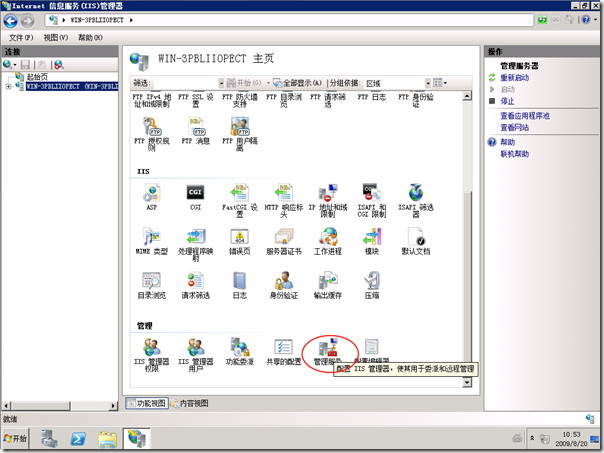Open the view mode dropdown button
This screenshot has height=453, width=604.
pos(440,82)
